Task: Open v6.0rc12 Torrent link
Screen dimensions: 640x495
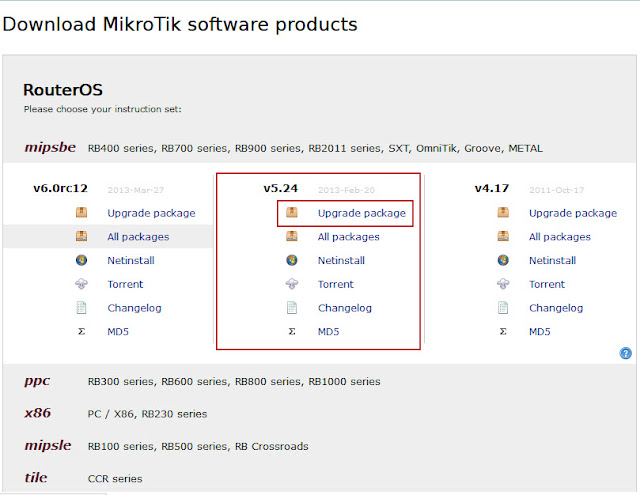Action: click(x=125, y=284)
